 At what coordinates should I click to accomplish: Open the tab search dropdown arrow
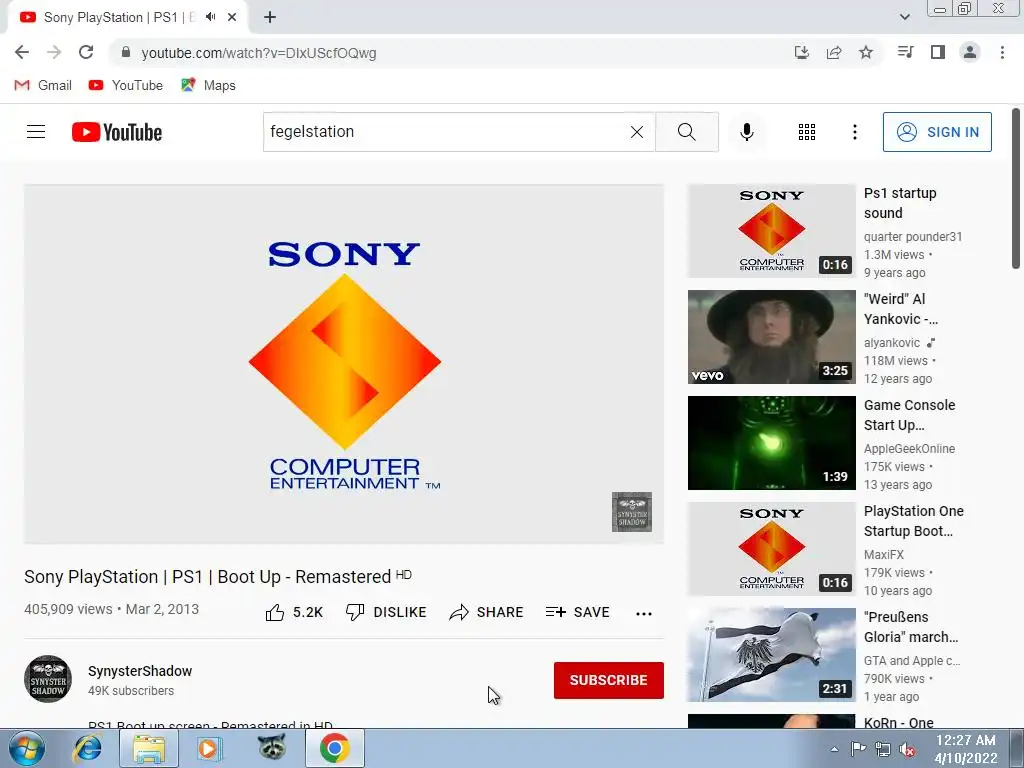click(x=904, y=17)
